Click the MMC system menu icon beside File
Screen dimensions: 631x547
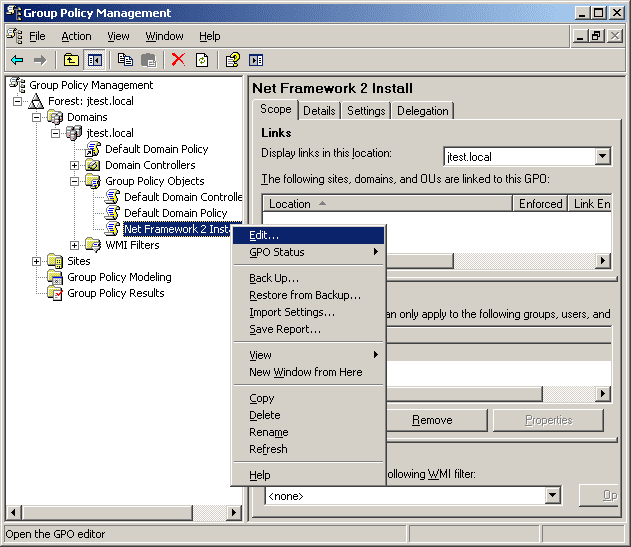(x=15, y=36)
